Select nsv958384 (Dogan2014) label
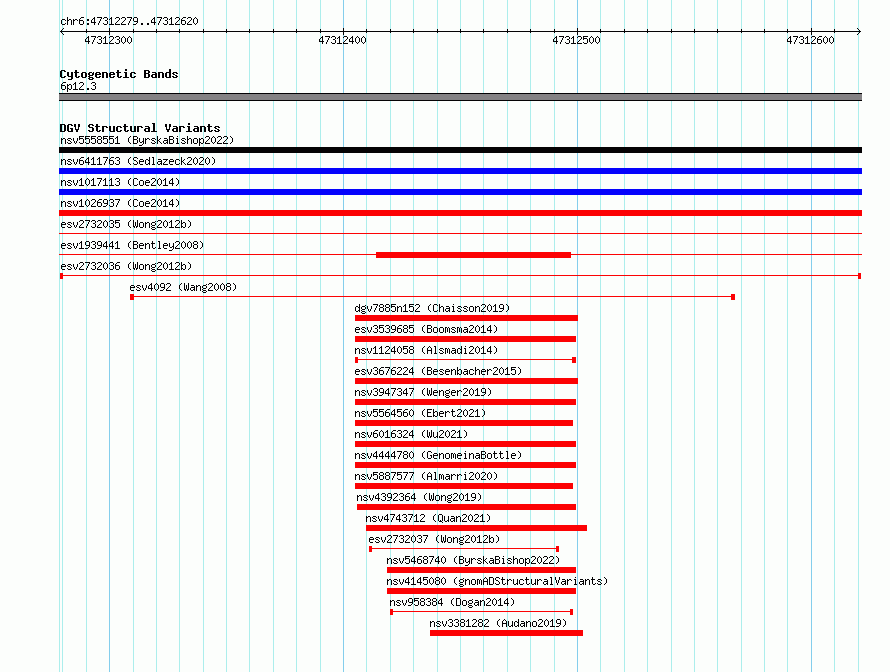This screenshot has height=672, width=890. click(x=452, y=602)
